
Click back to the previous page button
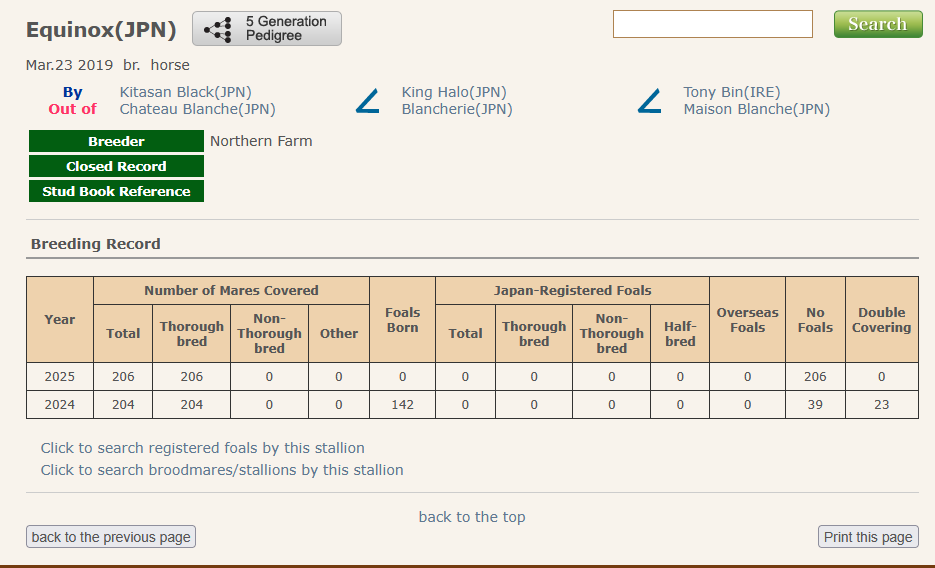(111, 536)
